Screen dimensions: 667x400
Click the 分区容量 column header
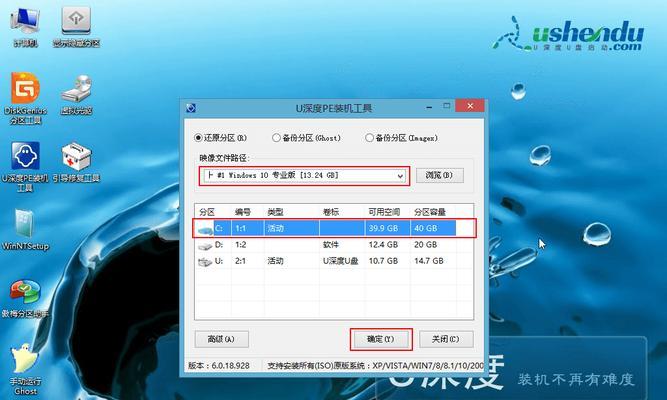tap(430, 212)
